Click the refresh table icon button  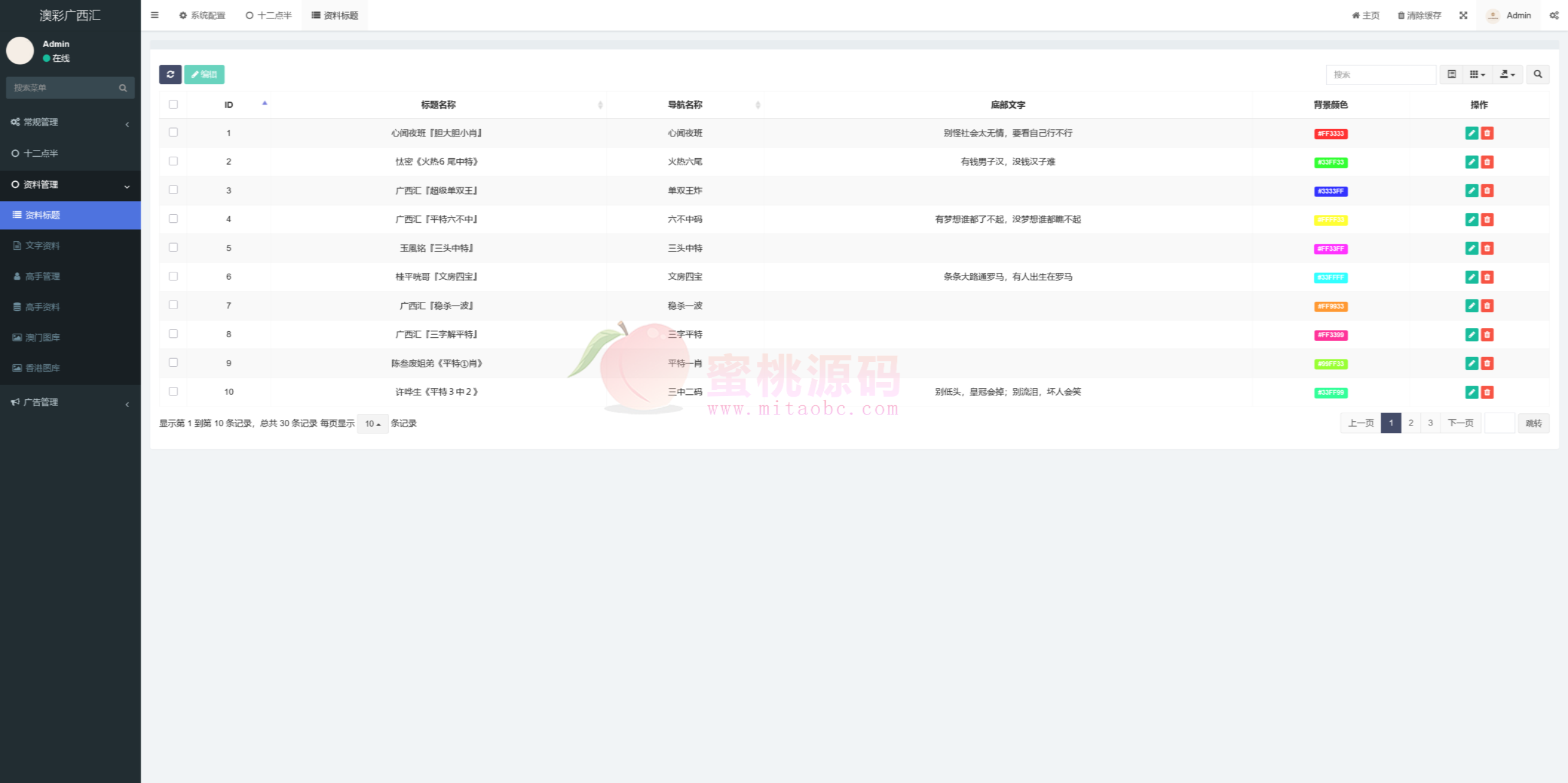point(170,74)
